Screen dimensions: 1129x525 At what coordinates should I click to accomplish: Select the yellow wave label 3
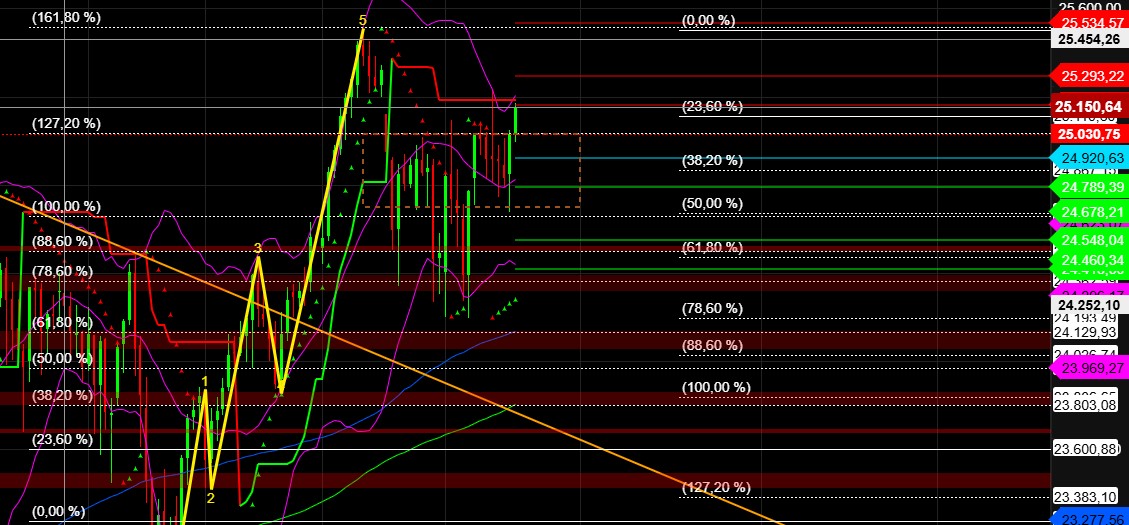tap(258, 248)
